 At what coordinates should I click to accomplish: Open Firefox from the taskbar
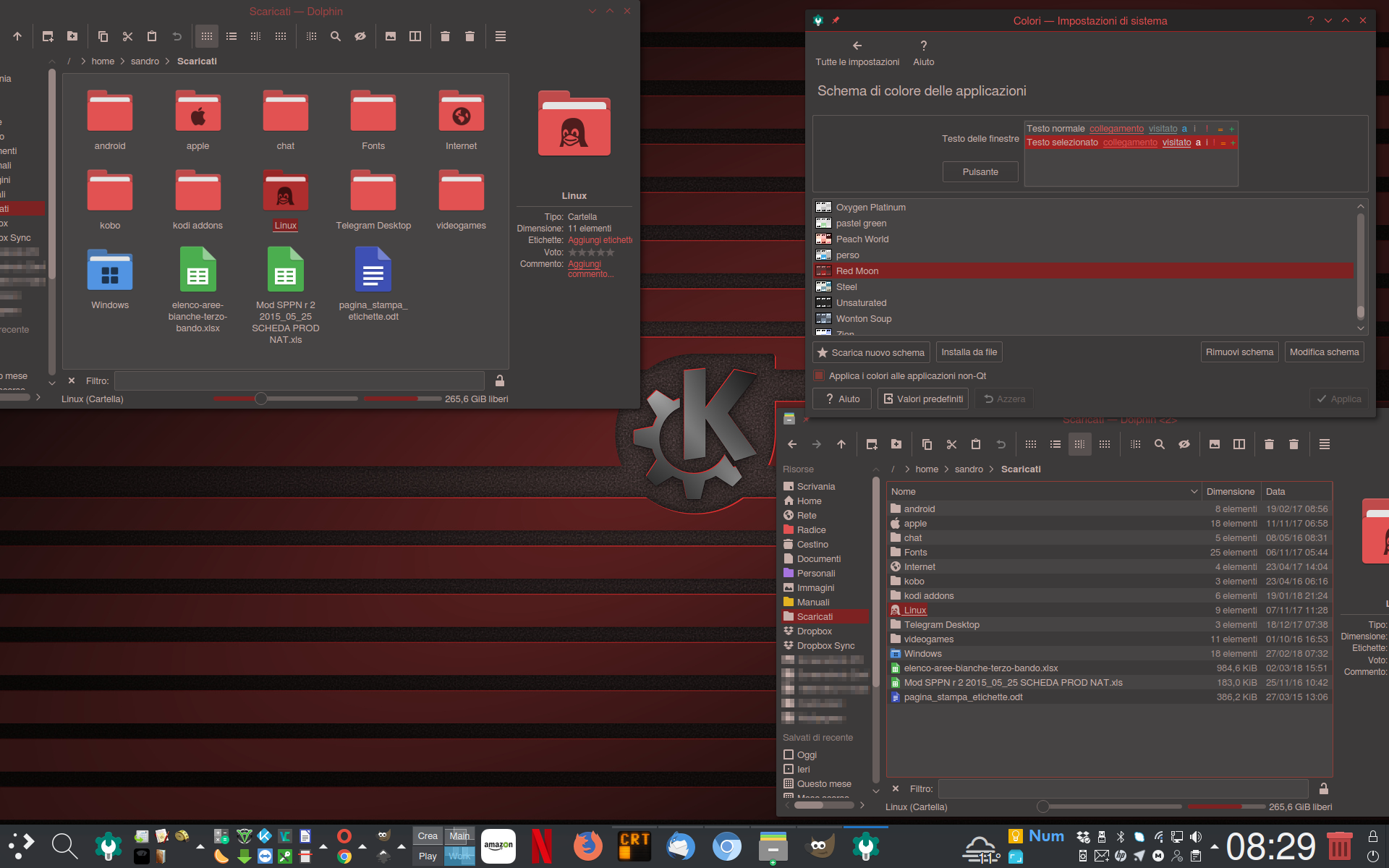[587, 846]
